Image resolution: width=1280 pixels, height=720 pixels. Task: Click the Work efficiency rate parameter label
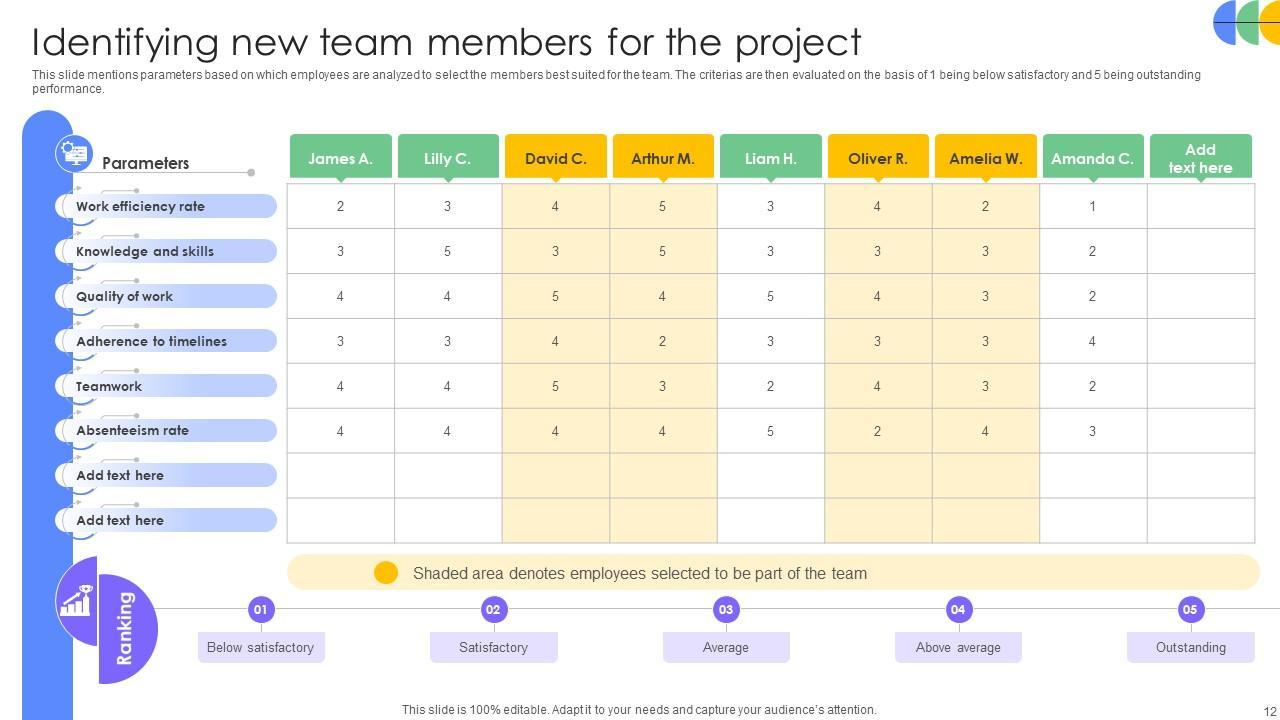[140, 206]
